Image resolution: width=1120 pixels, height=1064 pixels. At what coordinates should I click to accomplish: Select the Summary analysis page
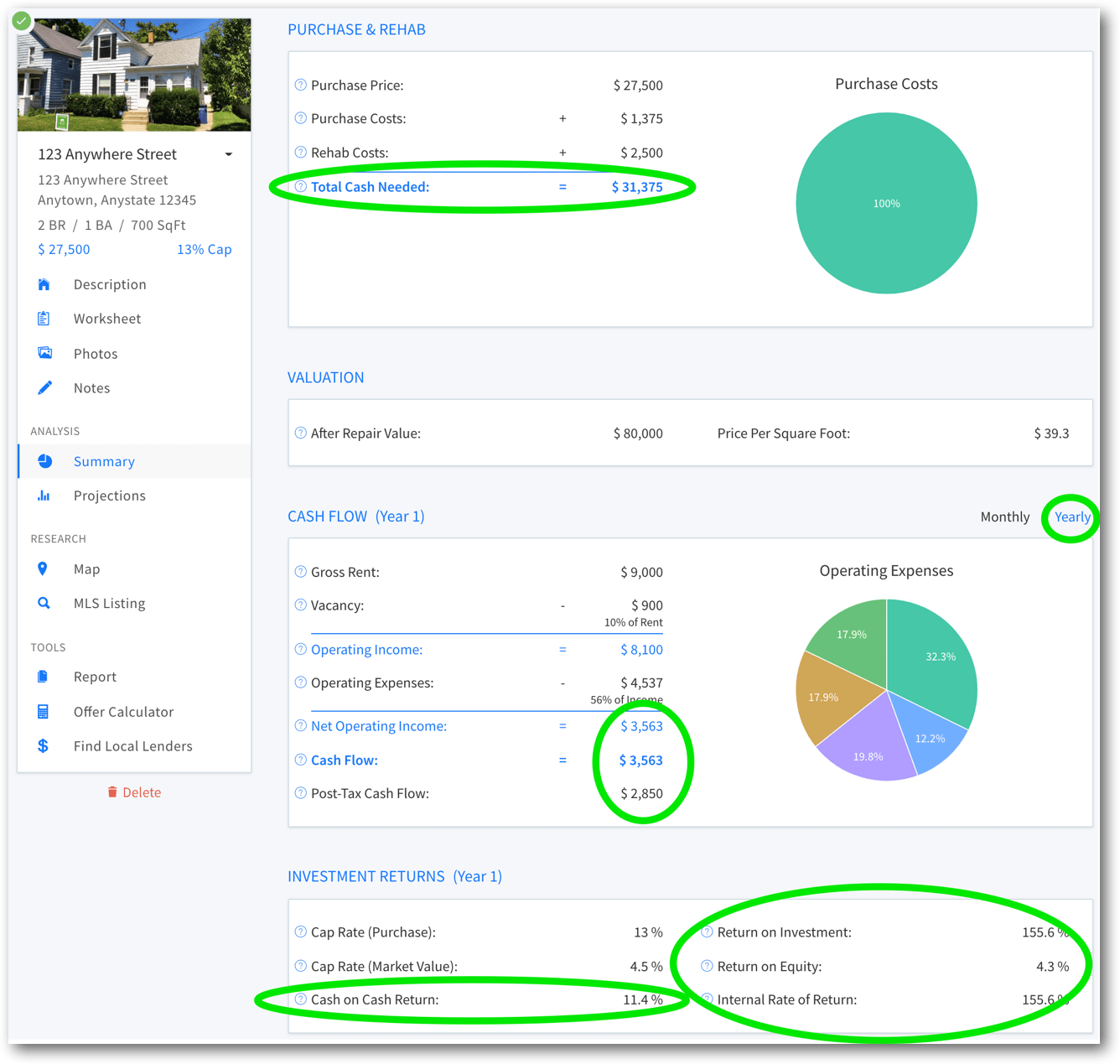click(134, 461)
